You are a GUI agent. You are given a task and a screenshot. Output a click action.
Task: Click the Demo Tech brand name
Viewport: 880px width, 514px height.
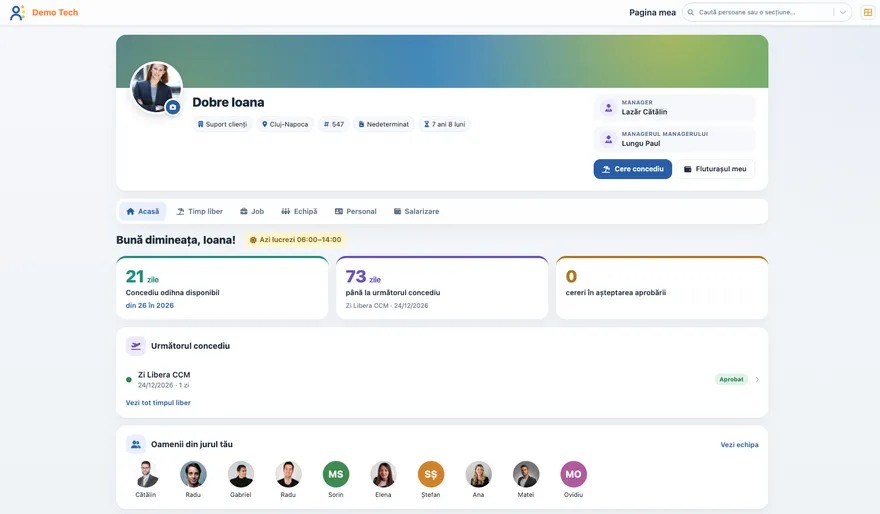click(x=55, y=12)
